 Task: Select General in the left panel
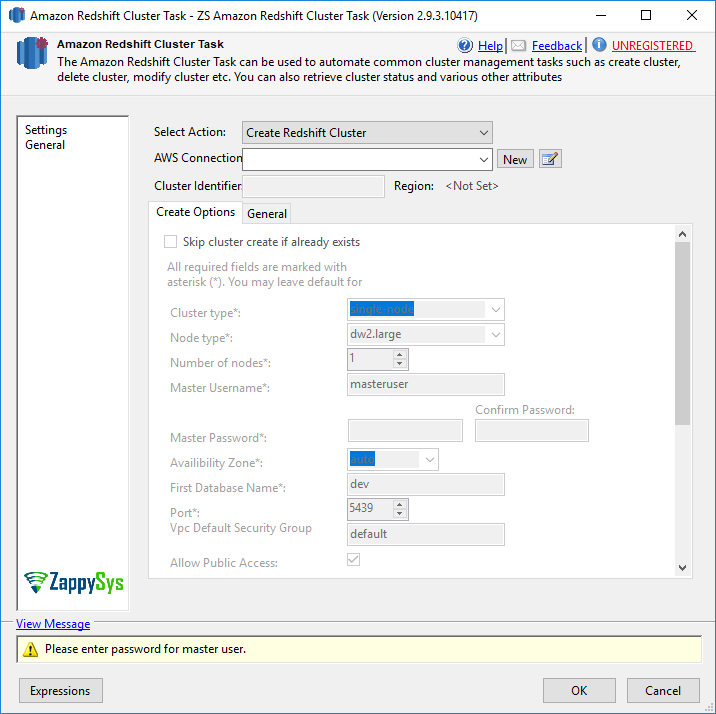[x=45, y=145]
